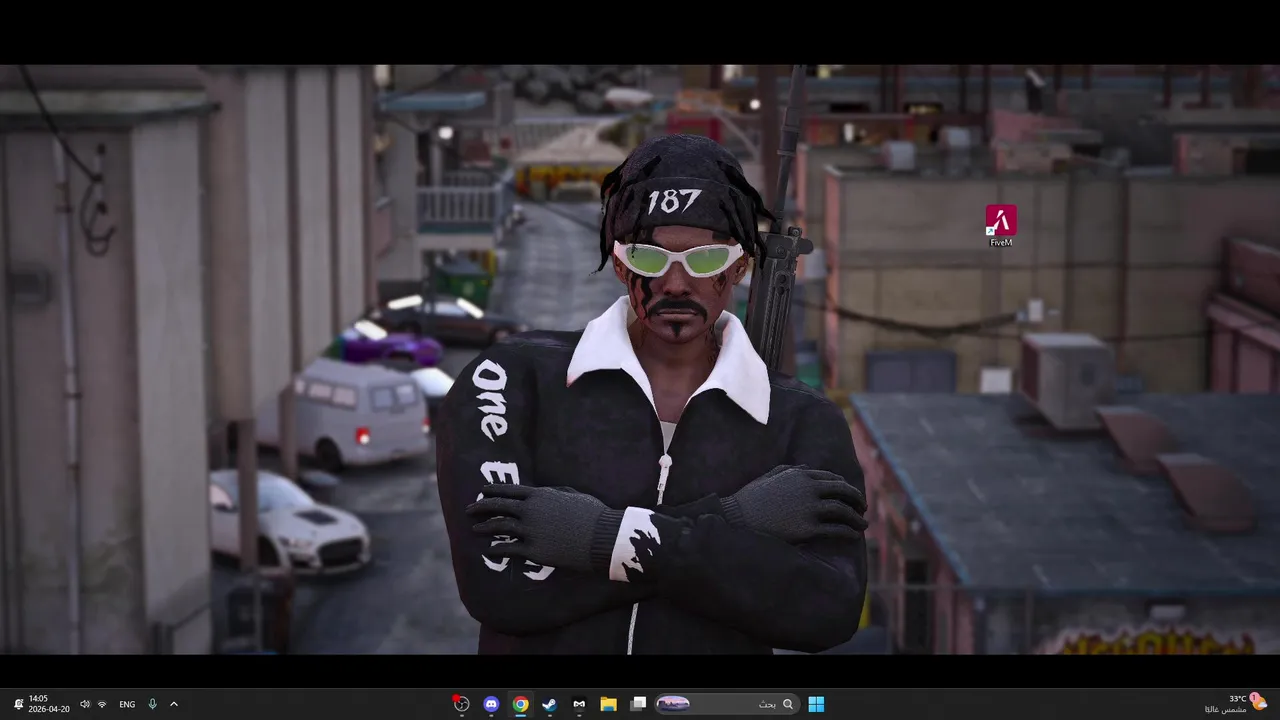The width and height of the screenshot is (1280, 720).
Task: Open Steam from the taskbar
Action: click(549, 704)
